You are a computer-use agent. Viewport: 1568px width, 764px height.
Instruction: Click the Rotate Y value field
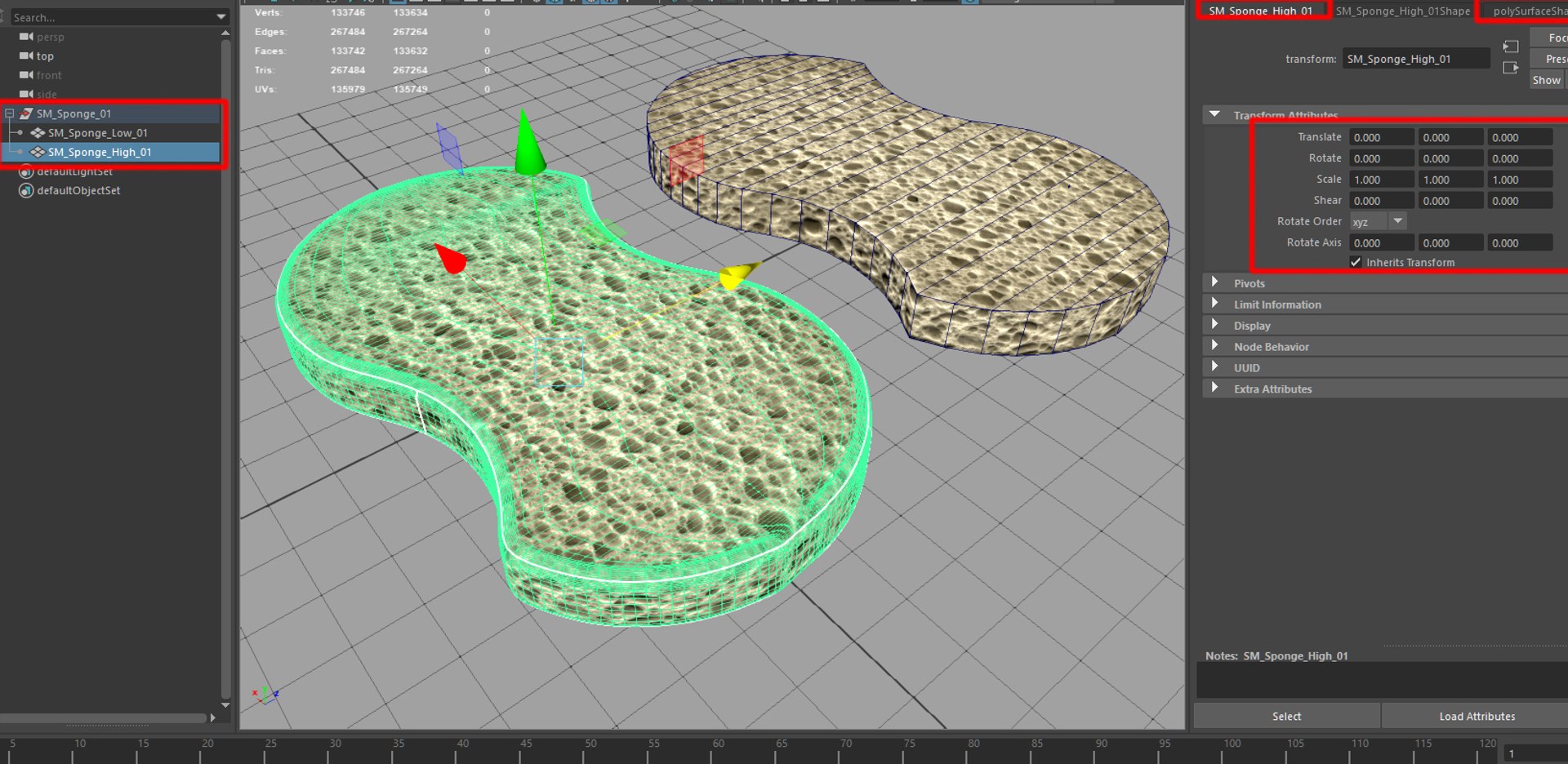pyautogui.click(x=1450, y=158)
